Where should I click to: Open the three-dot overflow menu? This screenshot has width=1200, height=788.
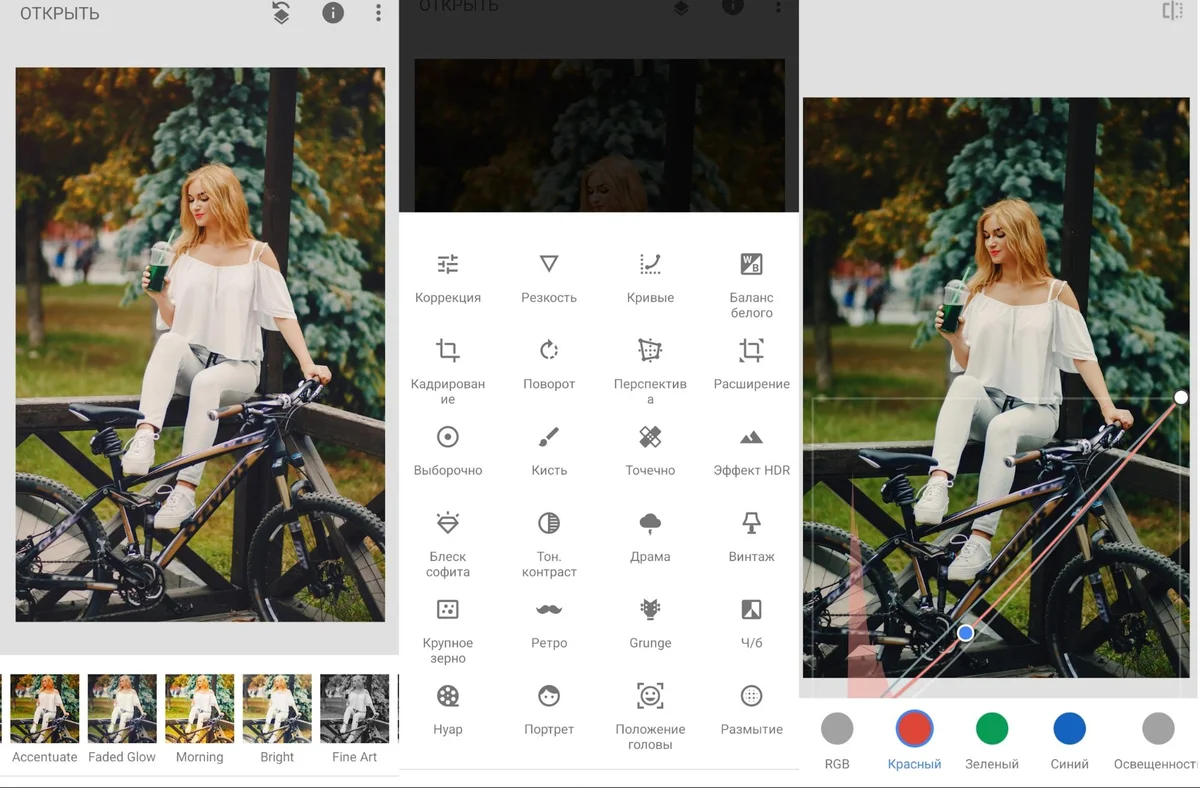click(378, 13)
